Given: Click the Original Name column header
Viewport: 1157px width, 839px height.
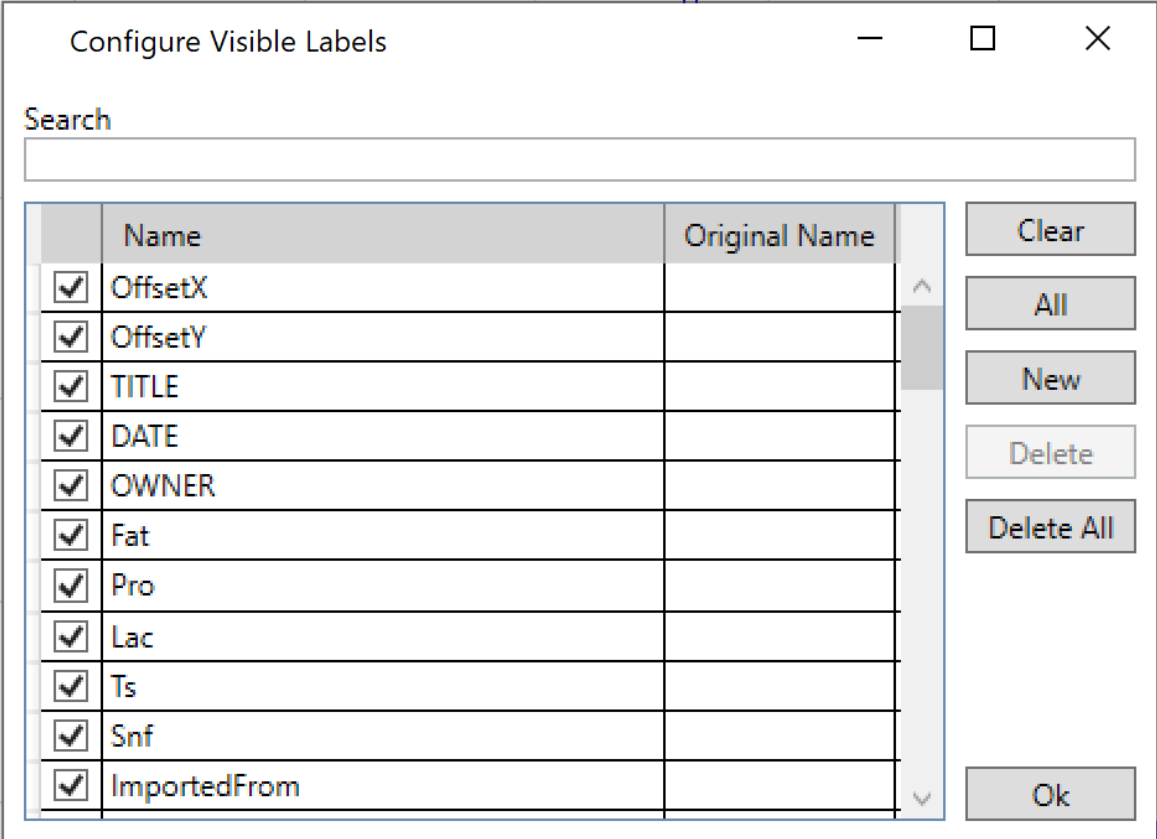Looking at the screenshot, I should tap(779, 236).
